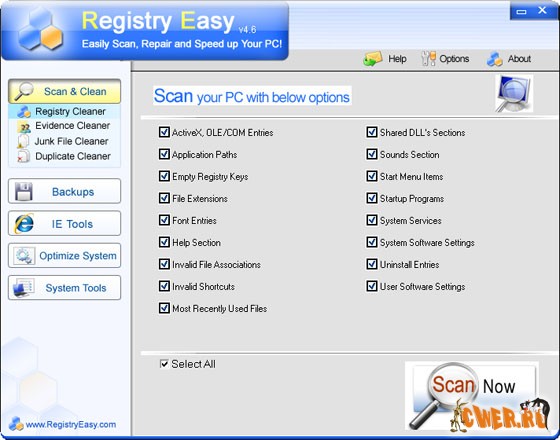Toggle Help Section checkbox

click(164, 242)
